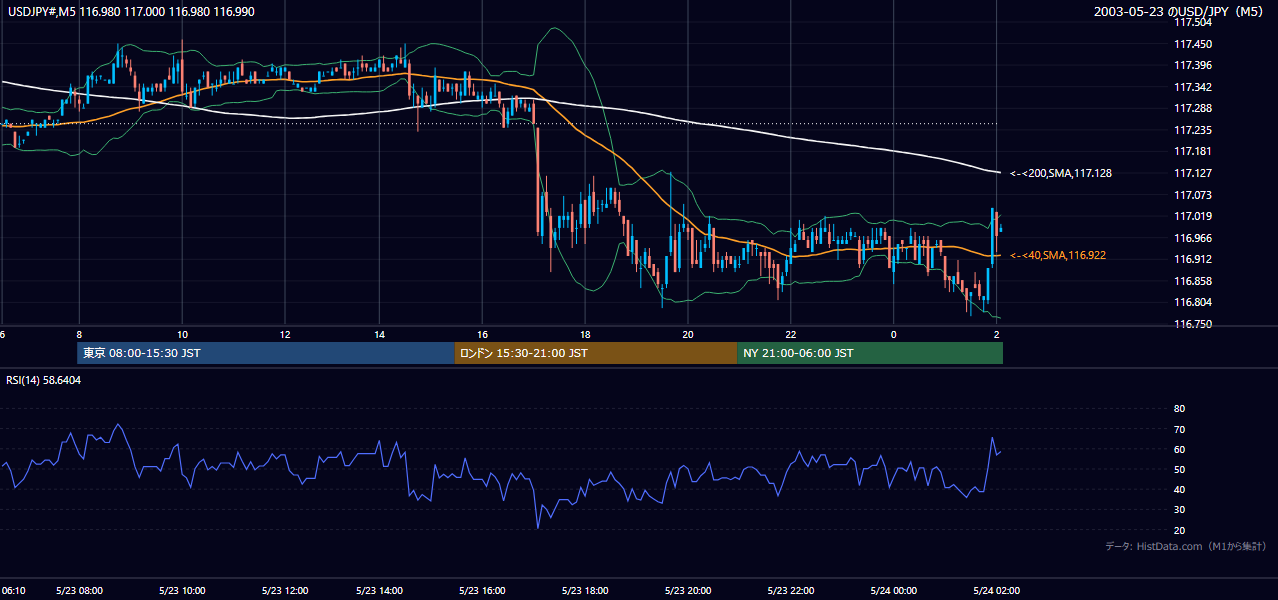Click RSI scale value 50
1278x600 pixels.
click(1179, 469)
